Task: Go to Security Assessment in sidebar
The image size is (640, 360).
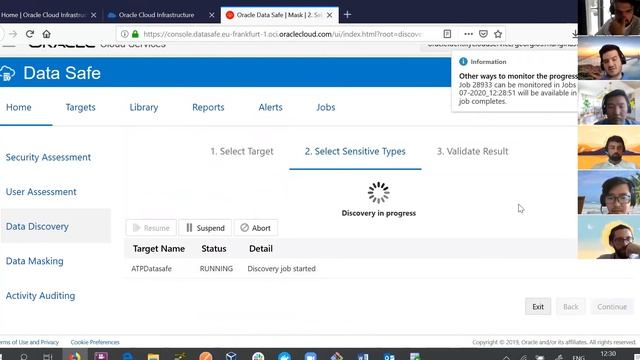Action: pyautogui.click(x=48, y=157)
